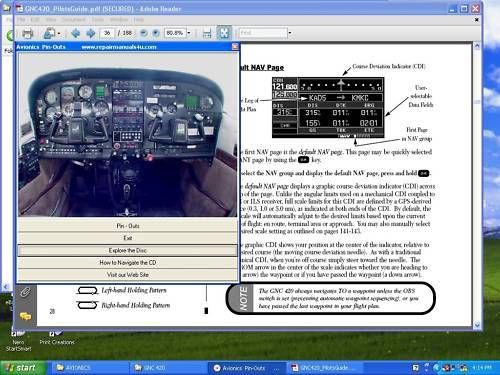Click the Nero StartSmart desktop icon
The height and width of the screenshot is (375, 500).
tap(18, 341)
